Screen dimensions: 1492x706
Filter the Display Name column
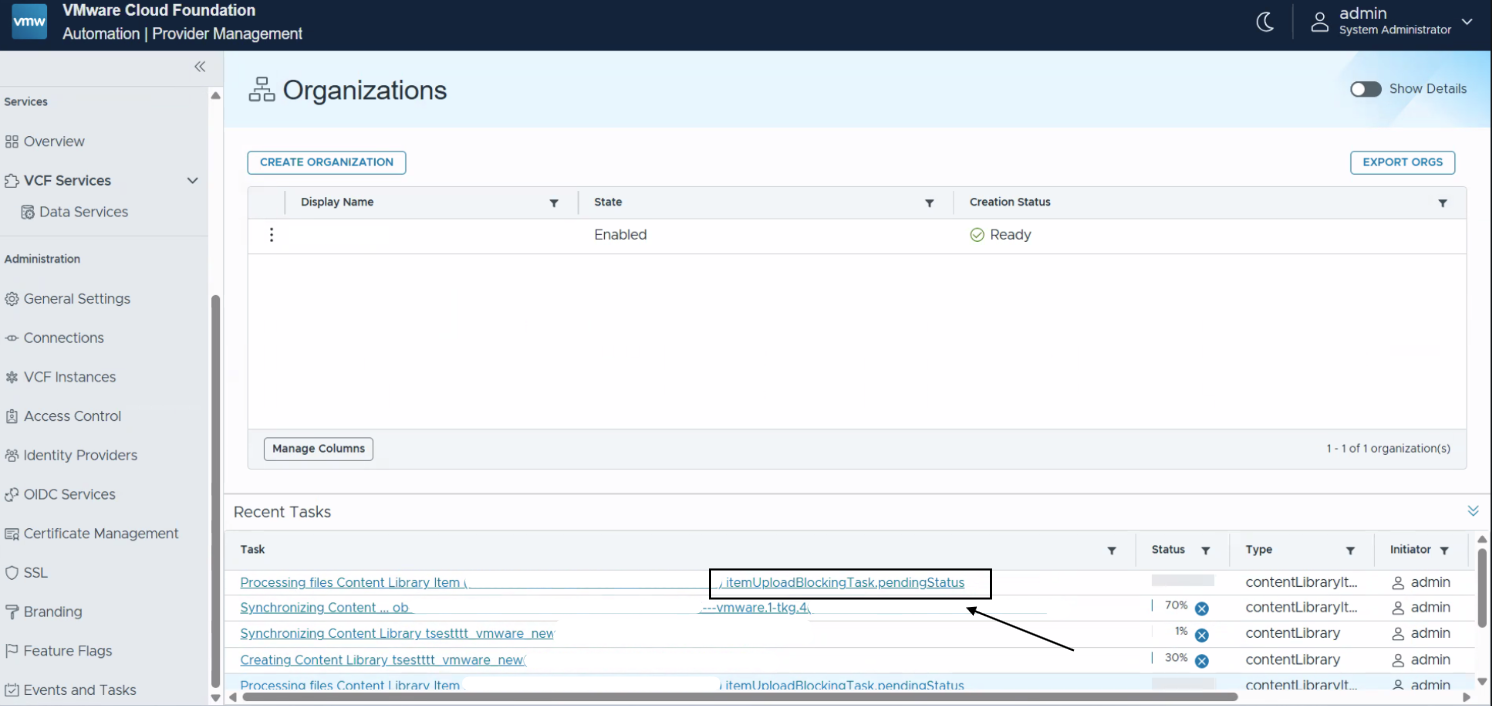(554, 203)
